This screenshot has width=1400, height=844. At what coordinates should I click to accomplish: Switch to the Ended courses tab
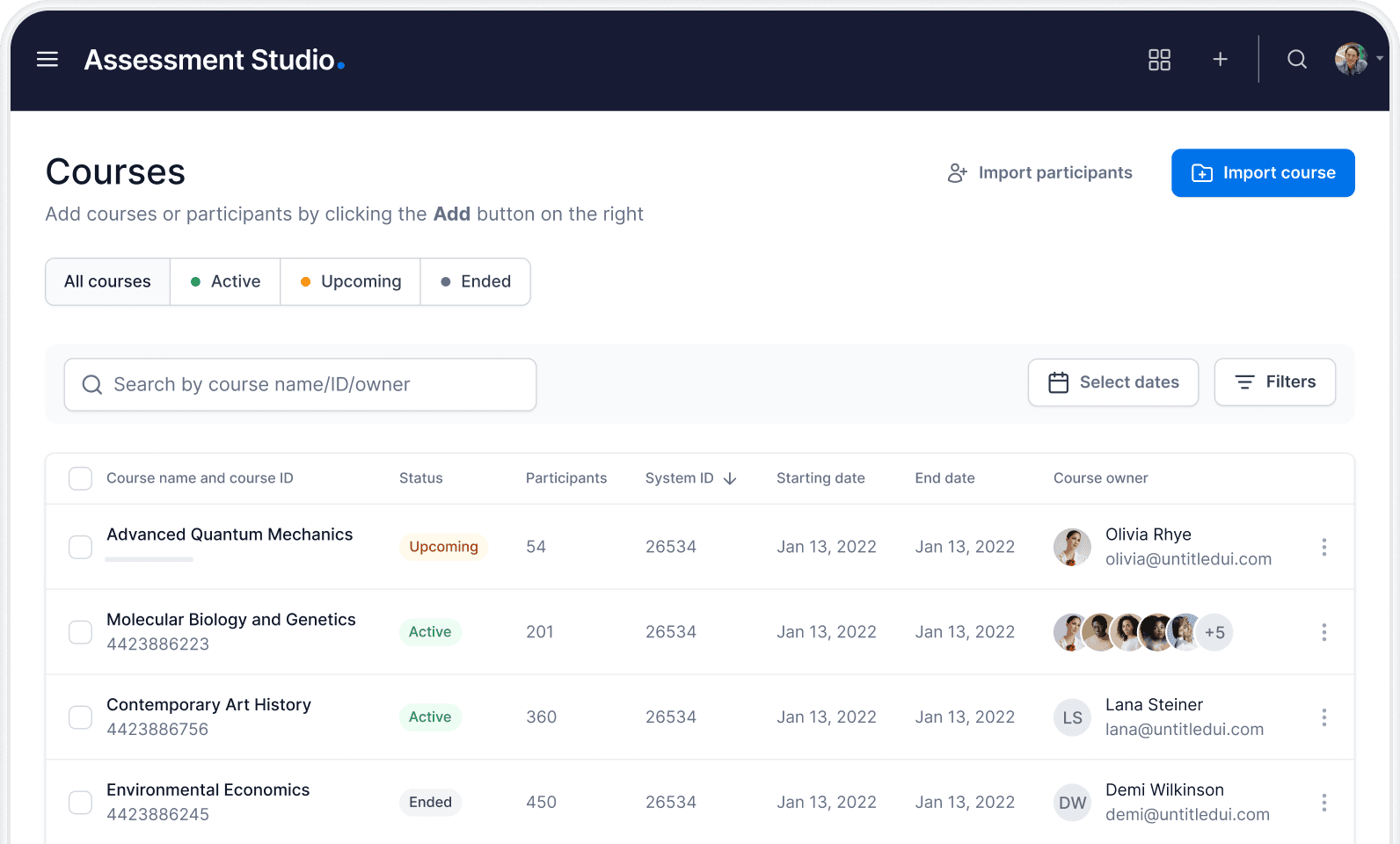475,281
